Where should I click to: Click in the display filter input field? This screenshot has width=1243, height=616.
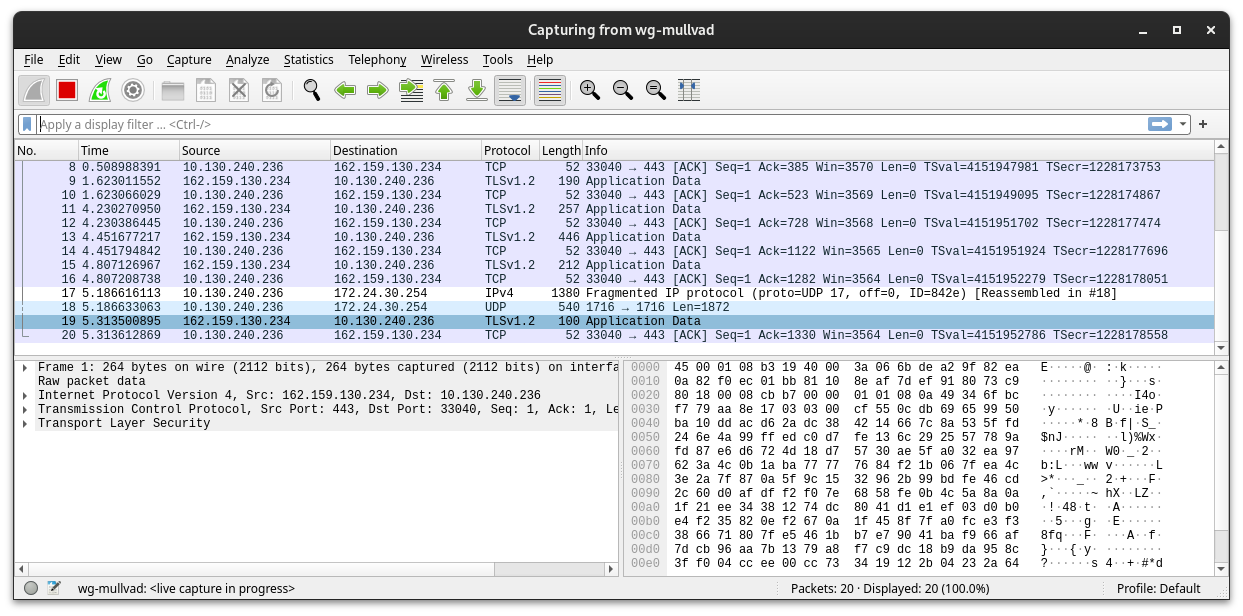[592, 124]
